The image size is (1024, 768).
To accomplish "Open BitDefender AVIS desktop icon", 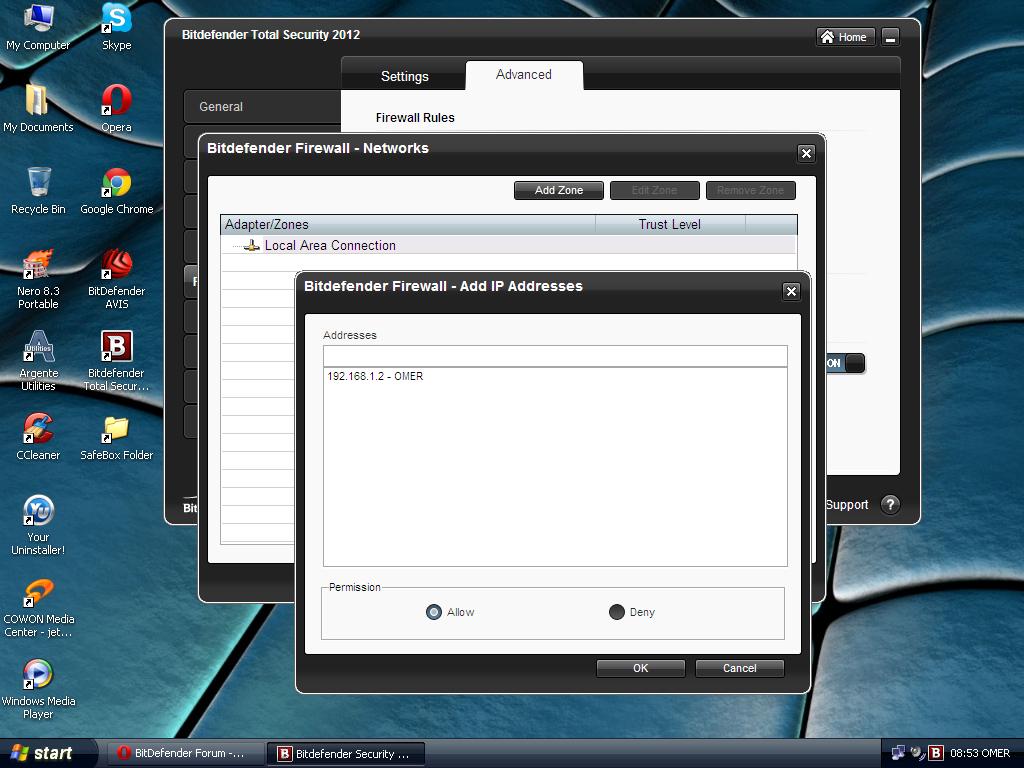I will [x=116, y=279].
